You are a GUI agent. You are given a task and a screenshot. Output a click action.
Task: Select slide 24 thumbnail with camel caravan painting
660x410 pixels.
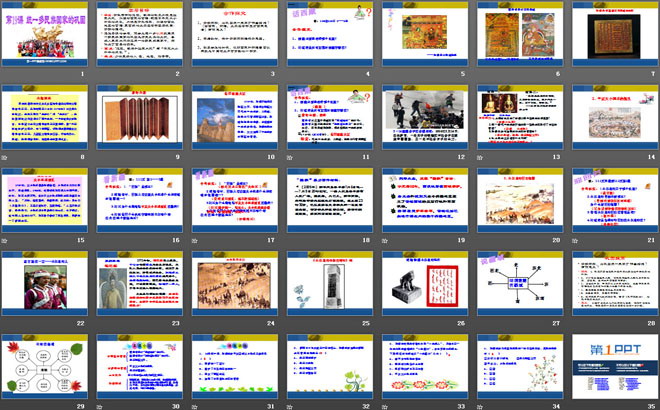coord(235,284)
